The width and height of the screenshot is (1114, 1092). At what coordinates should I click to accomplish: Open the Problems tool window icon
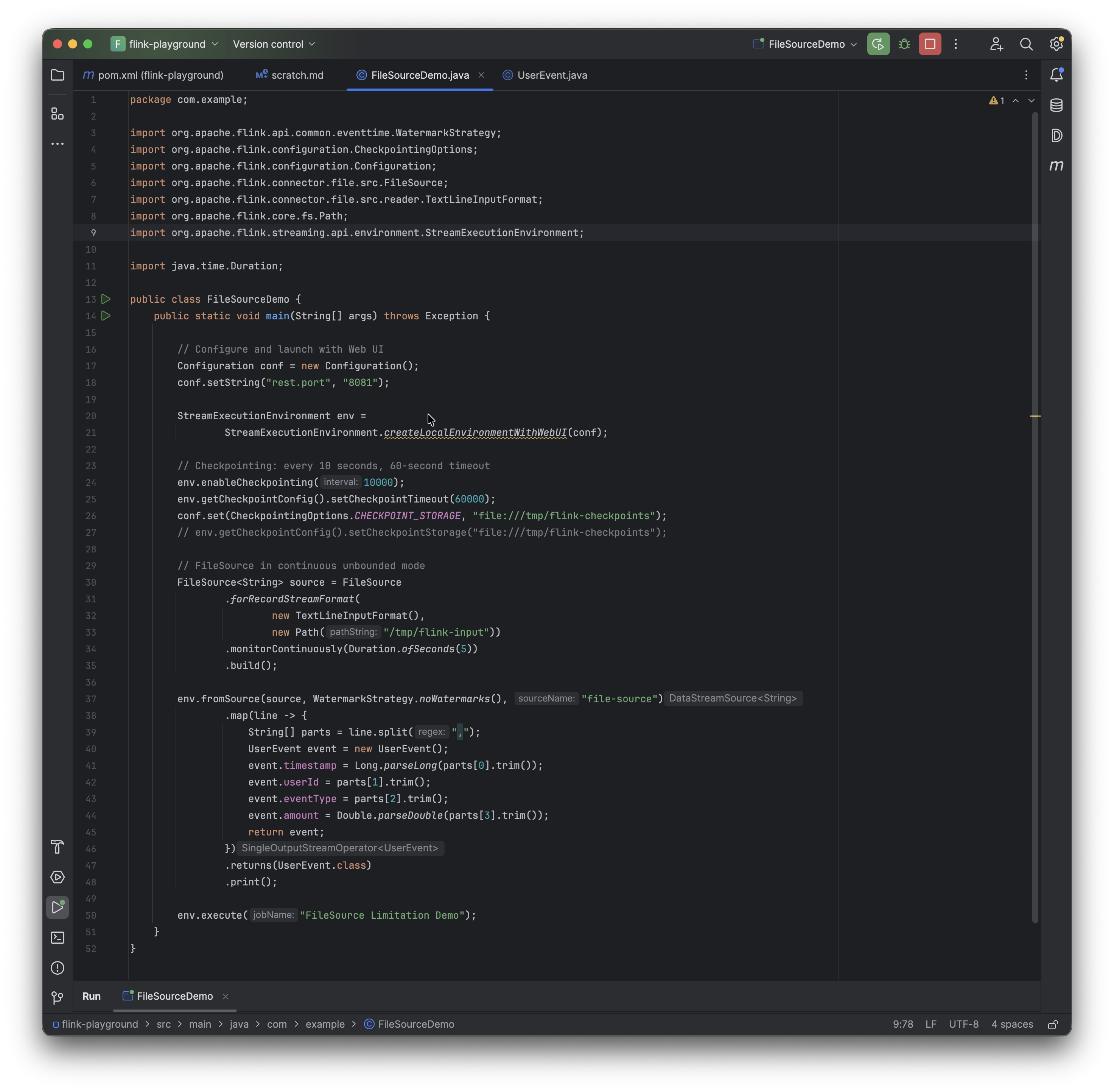tap(58, 968)
